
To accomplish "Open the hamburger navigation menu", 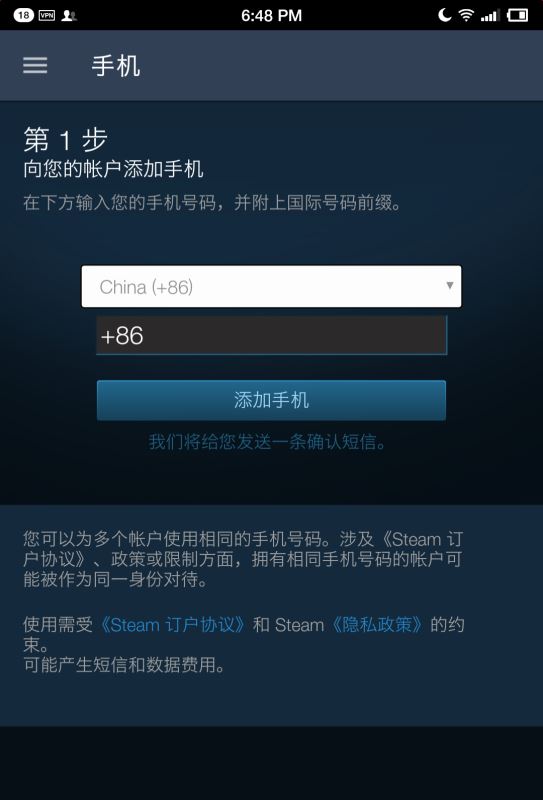I will pos(35,65).
